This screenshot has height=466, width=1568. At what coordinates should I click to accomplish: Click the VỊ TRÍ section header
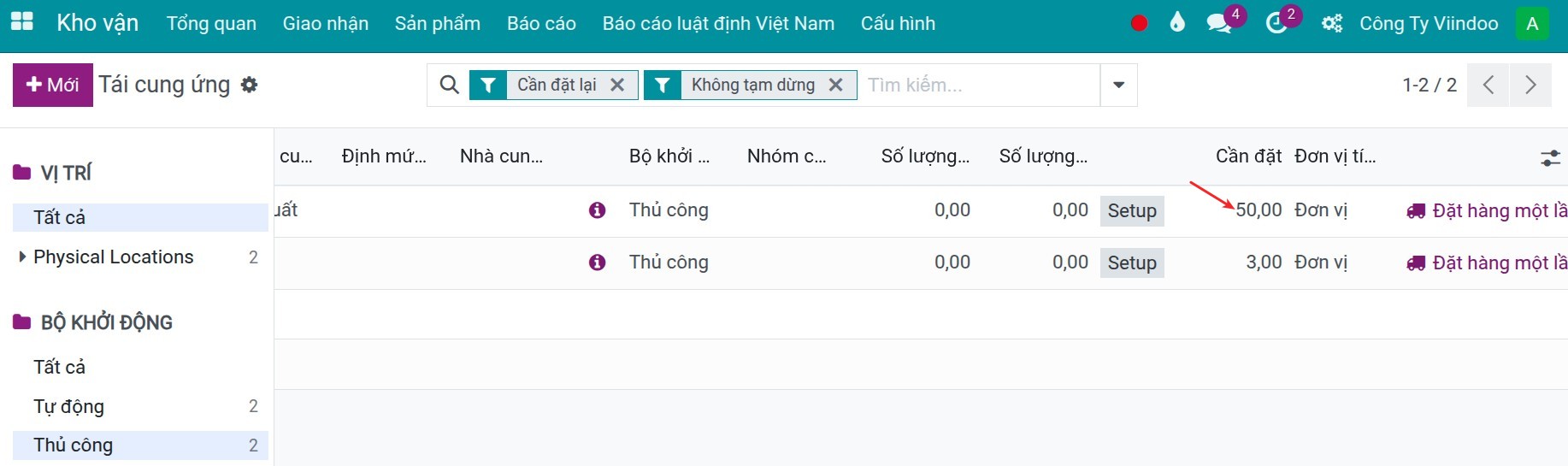pos(66,173)
